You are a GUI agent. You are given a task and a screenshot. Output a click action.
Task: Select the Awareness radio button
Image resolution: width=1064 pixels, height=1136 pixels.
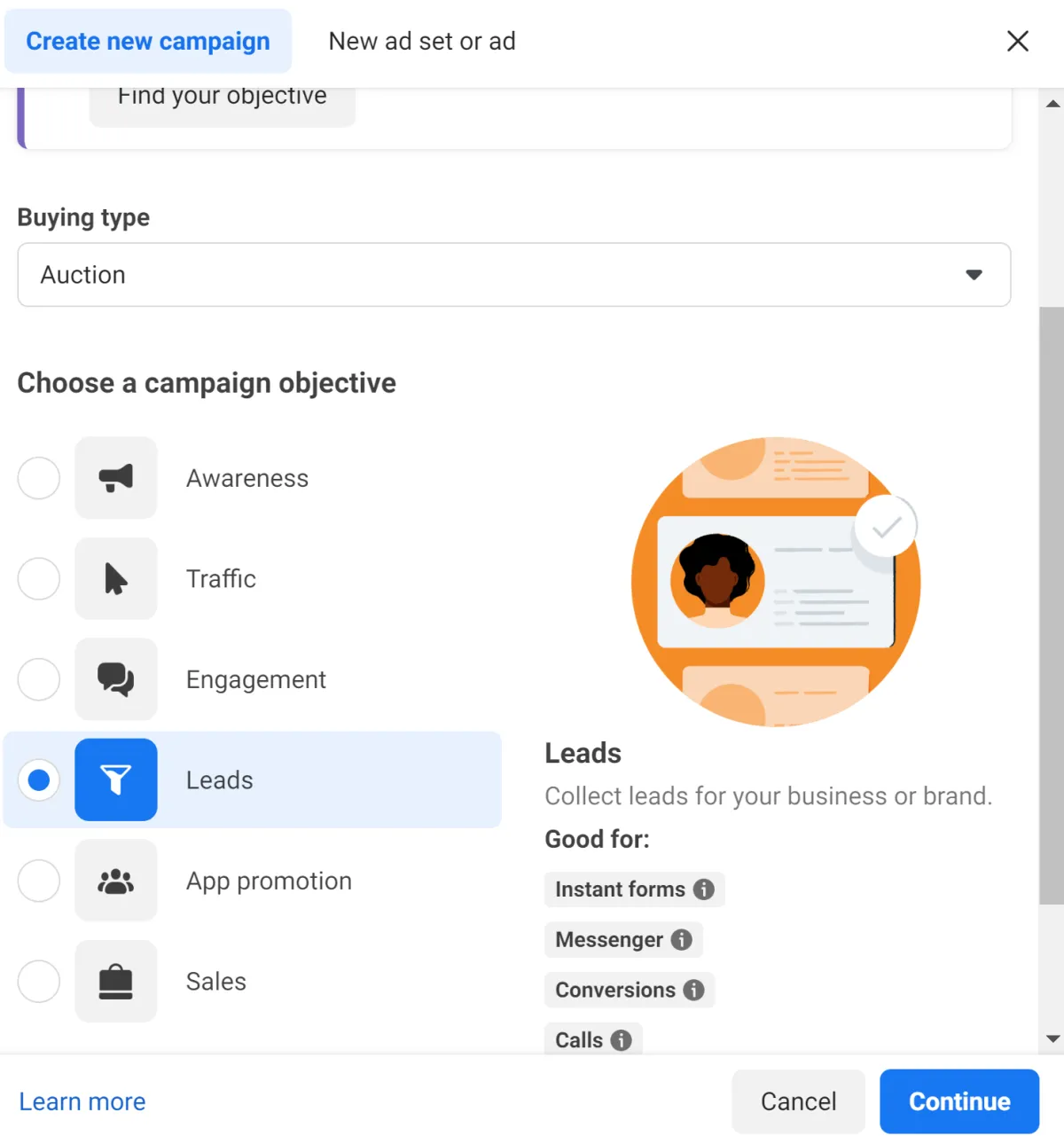pyautogui.click(x=39, y=478)
